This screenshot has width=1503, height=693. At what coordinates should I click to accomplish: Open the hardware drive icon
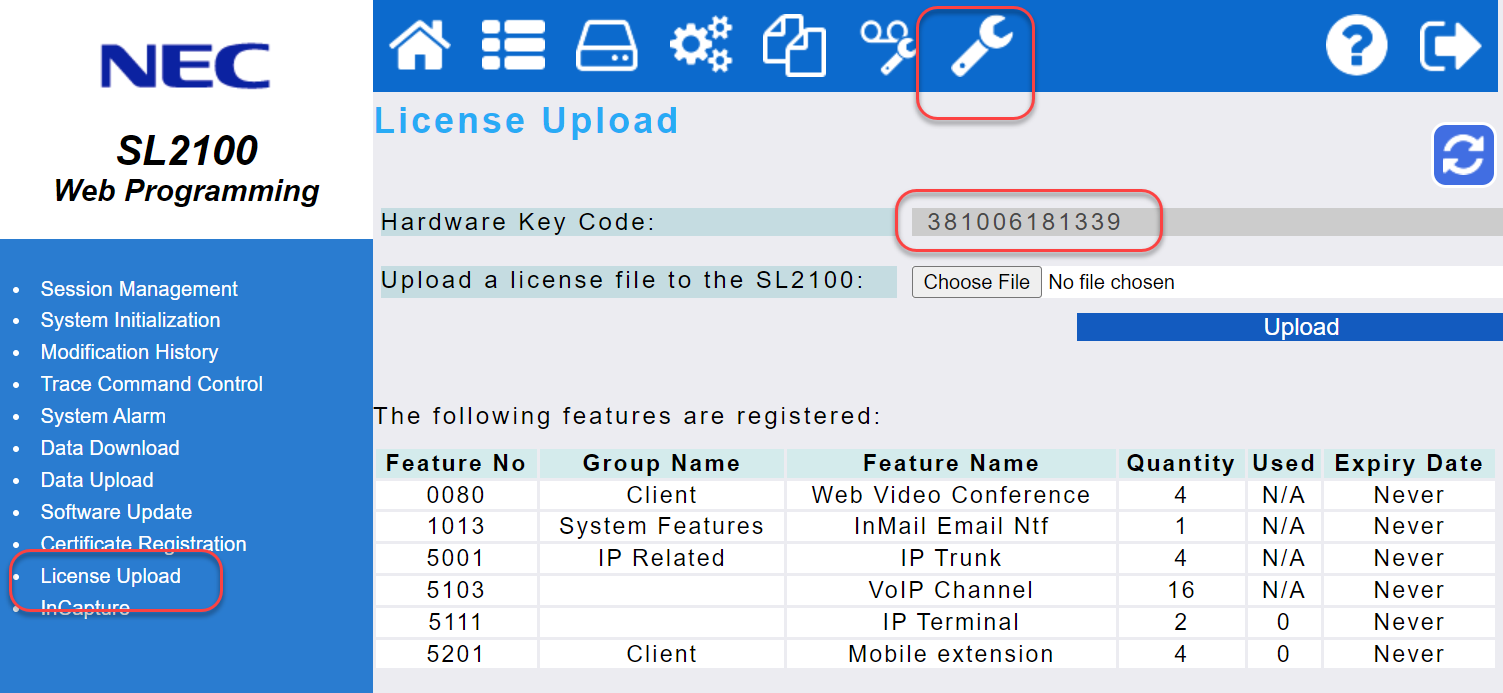(607, 46)
